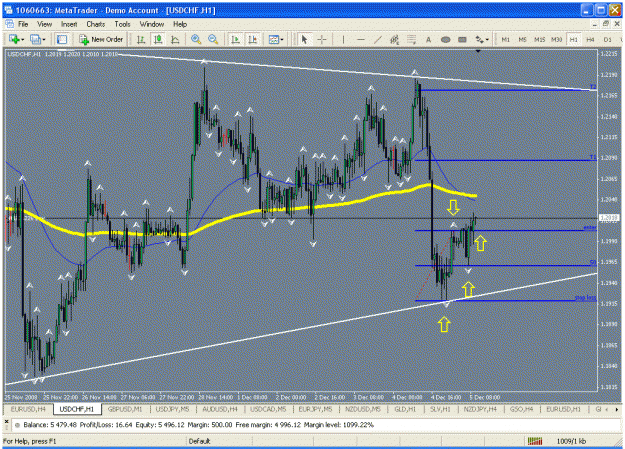Open the Profiles toolbar button
This screenshot has width=625, height=449.
[35, 39]
